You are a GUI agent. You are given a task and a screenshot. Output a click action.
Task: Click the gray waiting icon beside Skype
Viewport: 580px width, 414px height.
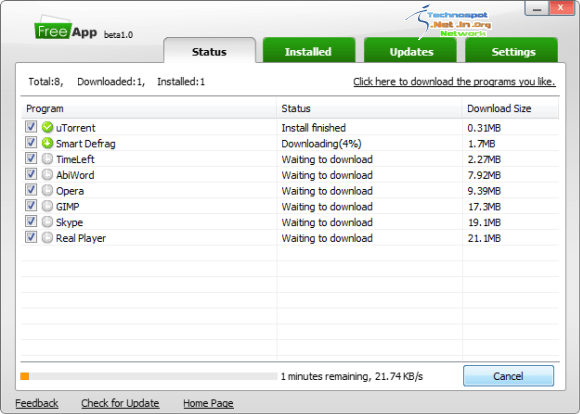tap(47, 222)
